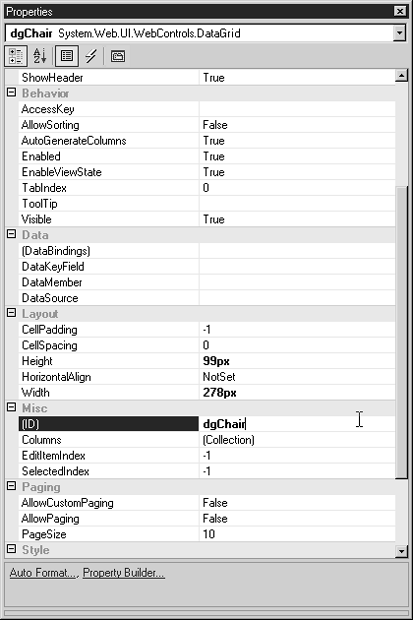Collapse the Layout category
The width and height of the screenshot is (413, 620).
[x=11, y=313]
